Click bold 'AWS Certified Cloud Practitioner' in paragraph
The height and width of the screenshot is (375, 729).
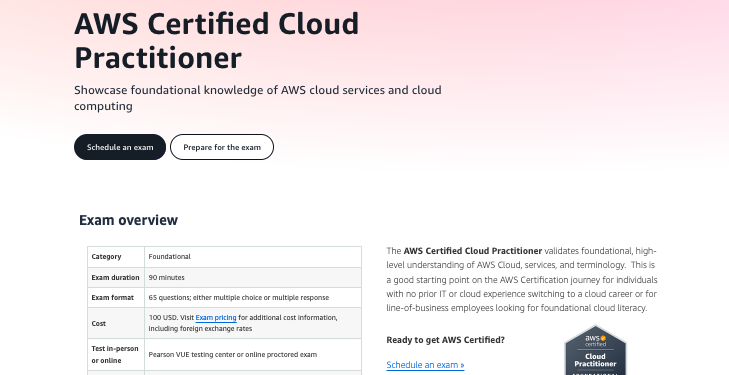click(x=473, y=251)
